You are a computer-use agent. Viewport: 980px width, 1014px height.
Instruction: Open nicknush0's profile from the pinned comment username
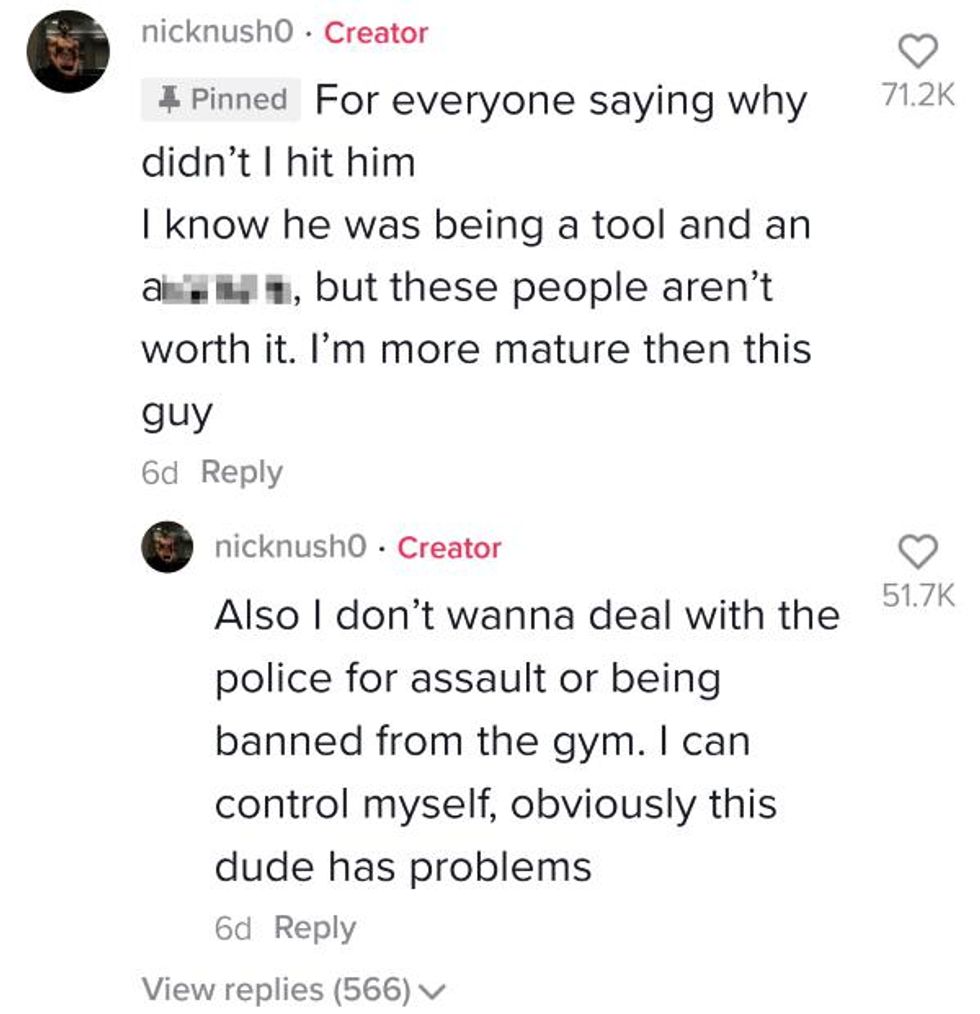click(x=218, y=33)
